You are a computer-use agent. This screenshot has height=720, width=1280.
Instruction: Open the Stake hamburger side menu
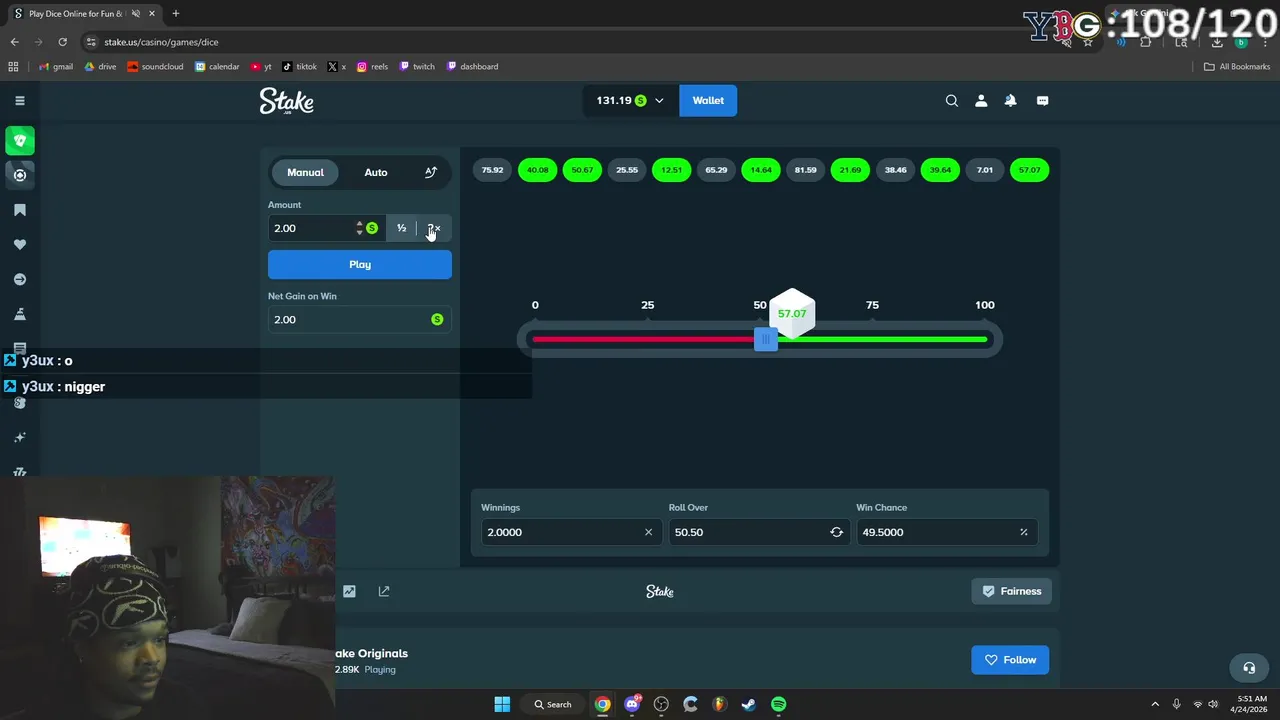pos(19,100)
